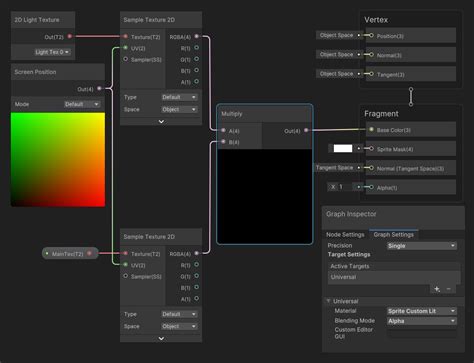Click the R(1) output port of the Sample Texture 2D fed by 2D Light Texture
Viewport: 474px width, 363px height.
pyautogui.click(x=197, y=48)
